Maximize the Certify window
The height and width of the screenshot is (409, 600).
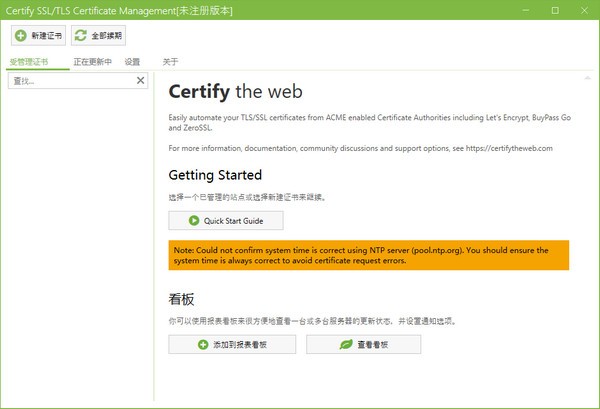pos(555,10)
